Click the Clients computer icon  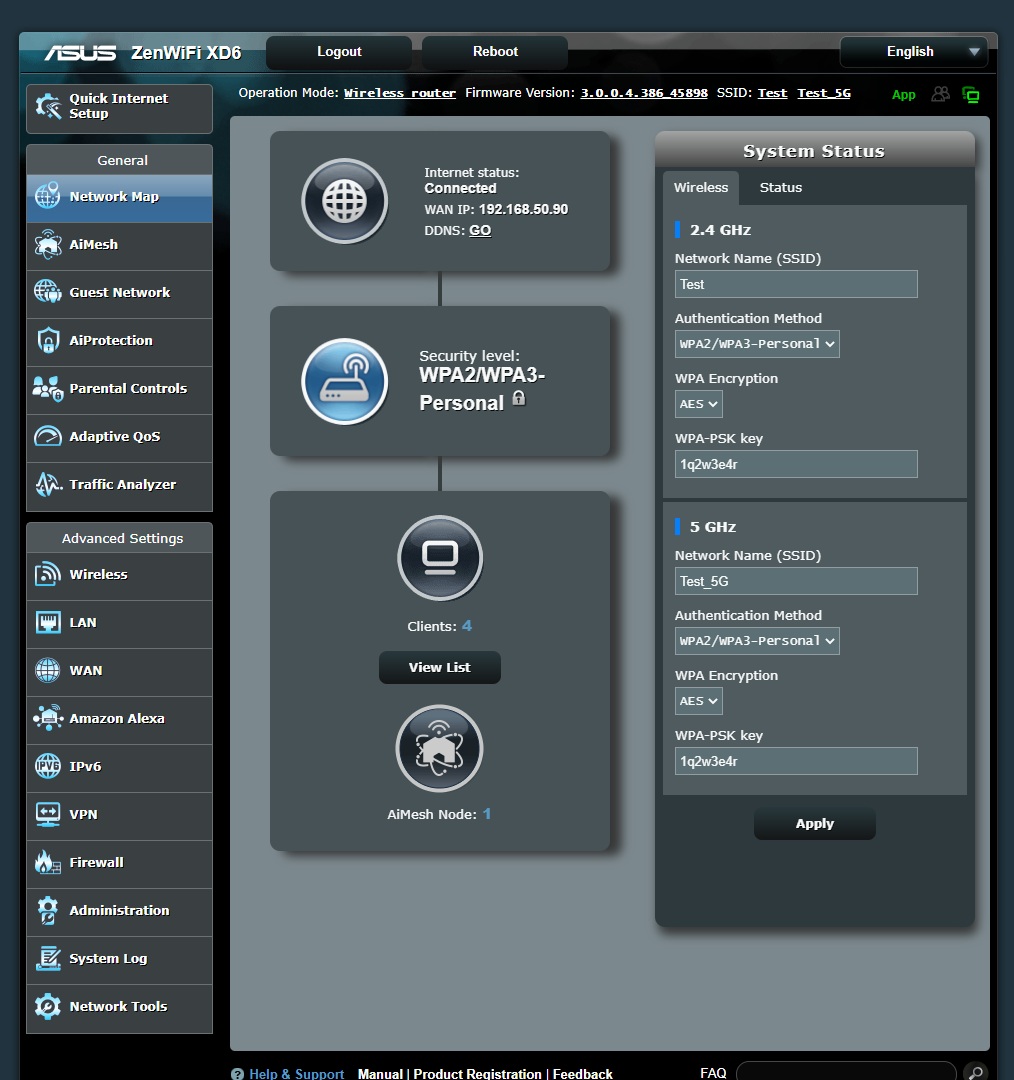tap(440, 558)
